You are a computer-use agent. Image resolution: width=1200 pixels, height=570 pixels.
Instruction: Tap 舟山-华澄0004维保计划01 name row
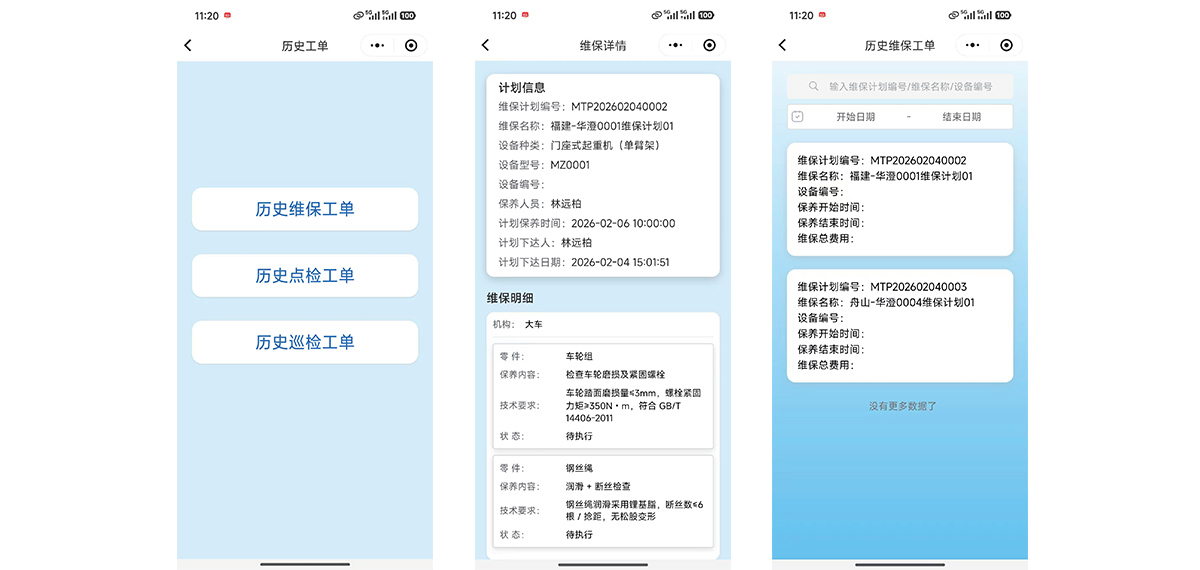886,302
